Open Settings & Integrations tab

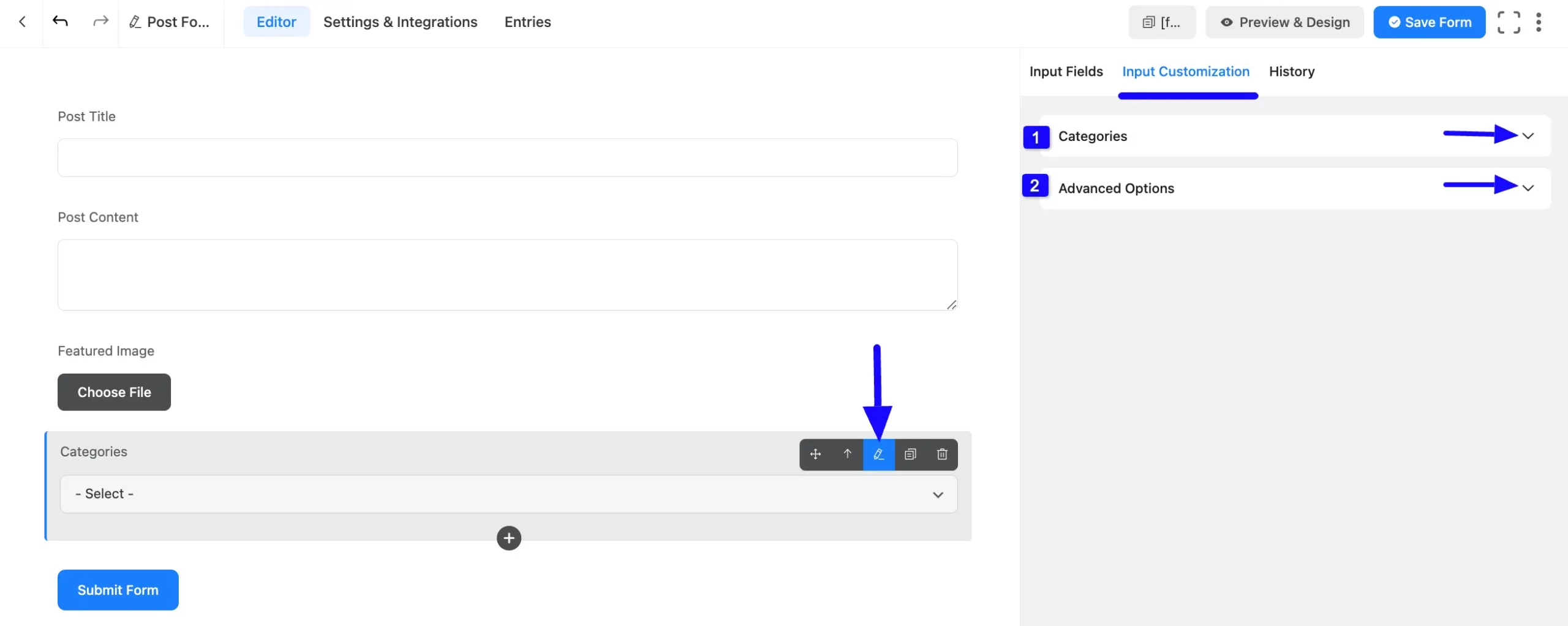point(400,22)
